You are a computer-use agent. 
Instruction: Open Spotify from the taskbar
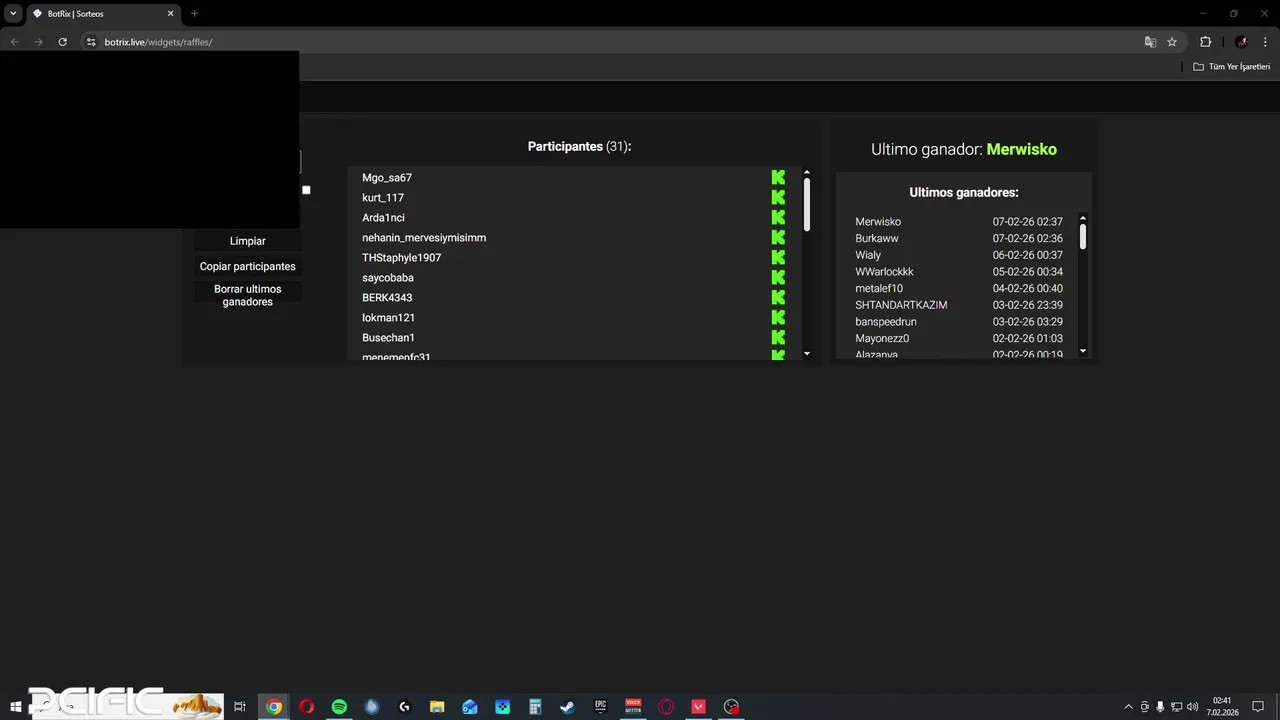click(339, 707)
